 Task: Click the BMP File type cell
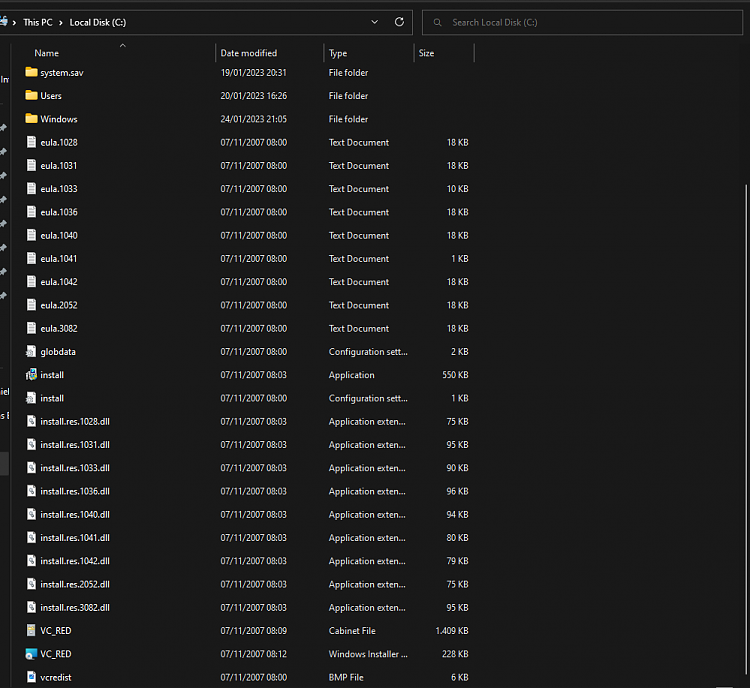pyautogui.click(x=346, y=677)
